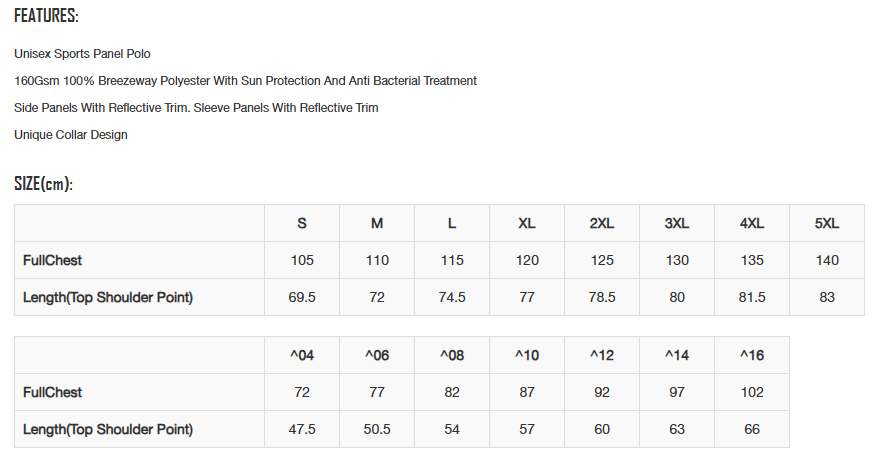This screenshot has height=459, width=873.
Task: Click the 74.5 length value for size L
Action: coord(452,297)
